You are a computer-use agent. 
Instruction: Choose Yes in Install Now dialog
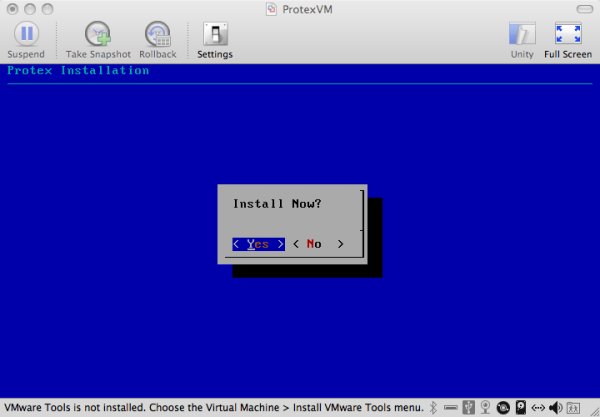(258, 244)
